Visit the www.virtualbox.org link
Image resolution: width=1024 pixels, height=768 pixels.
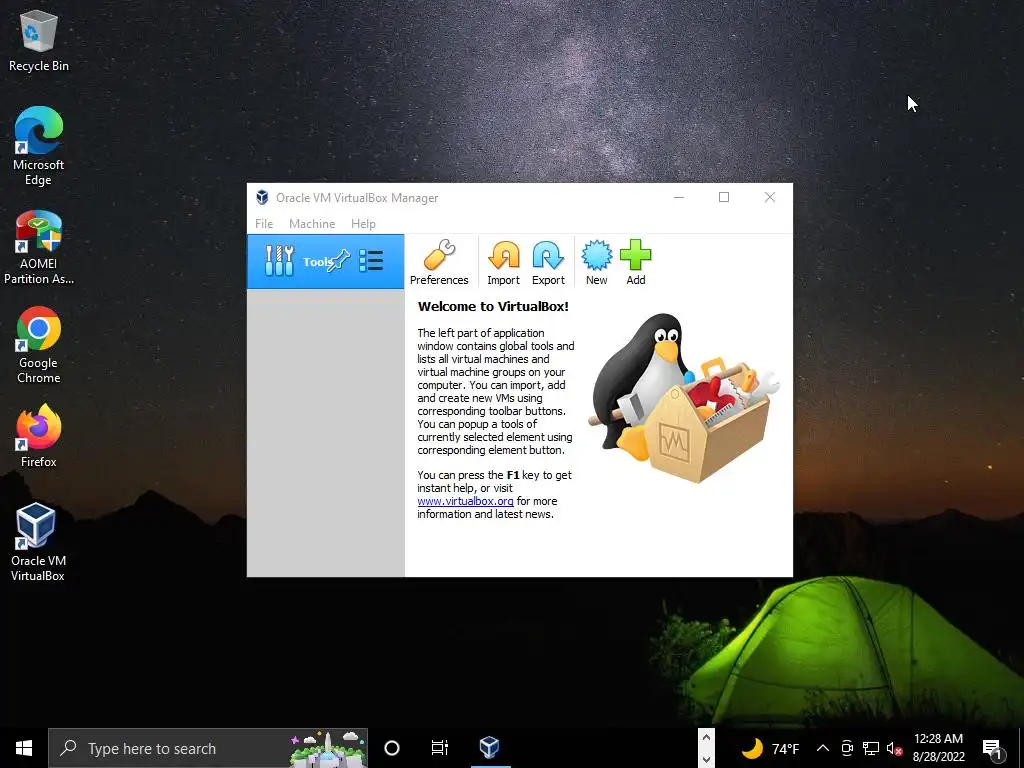pyautogui.click(x=466, y=501)
